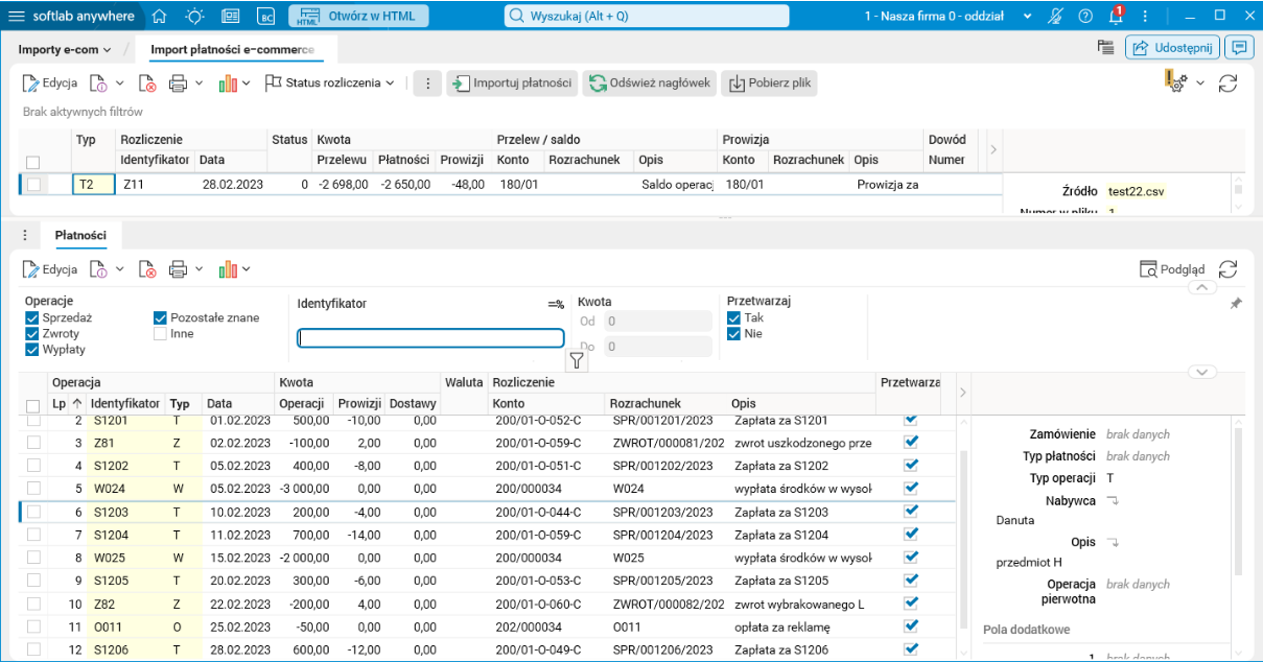
Task: Click the chart icon in upper toolbar
Action: (228, 83)
